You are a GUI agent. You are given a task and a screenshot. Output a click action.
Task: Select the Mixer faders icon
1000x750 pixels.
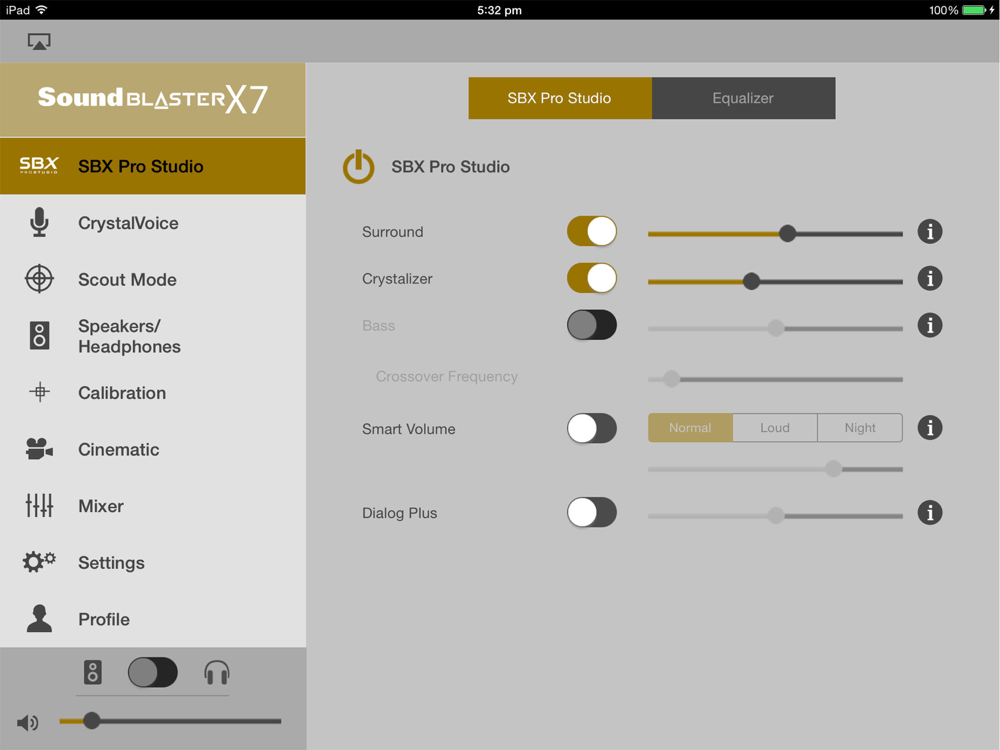pos(39,506)
